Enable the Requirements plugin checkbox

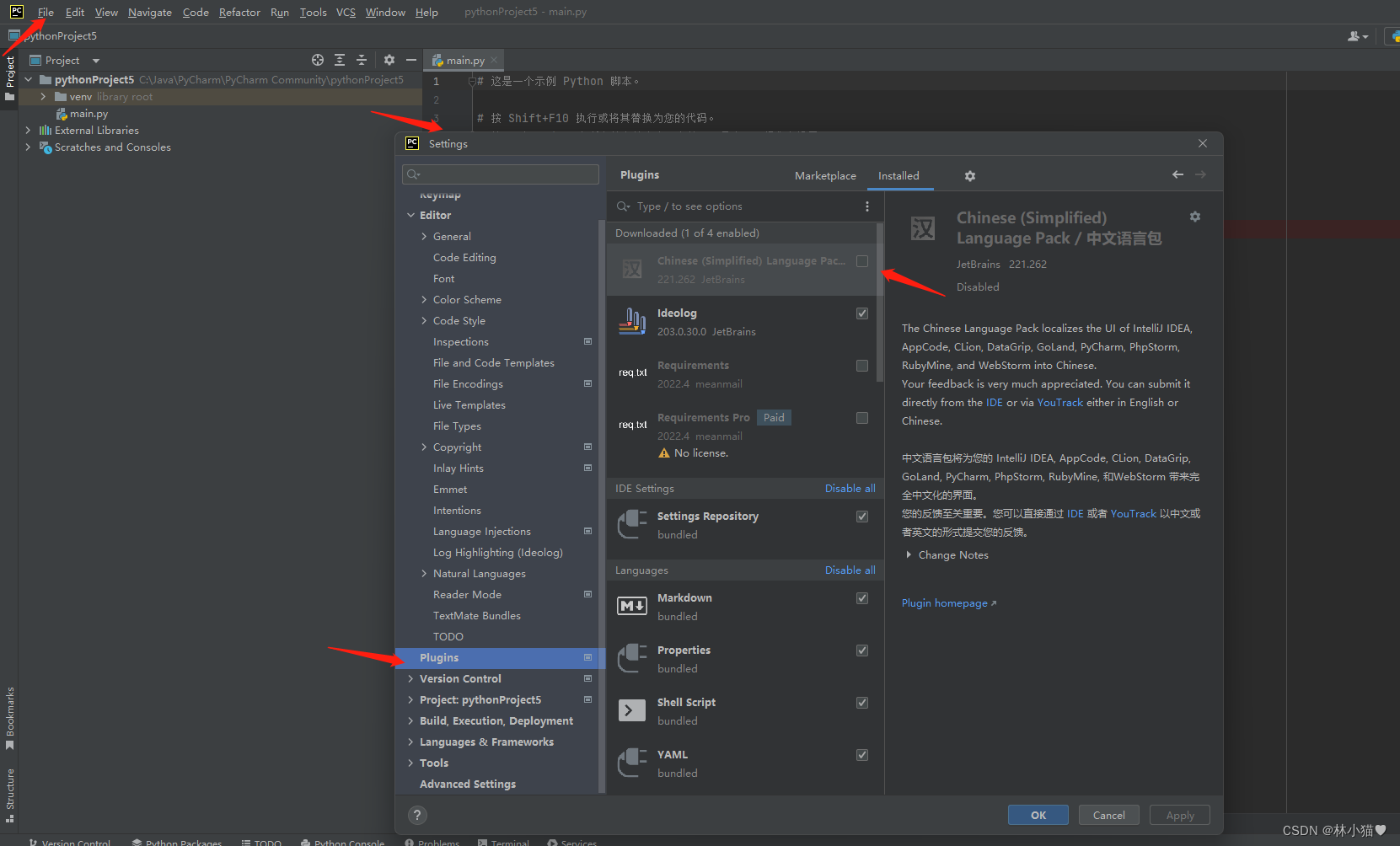click(862, 366)
